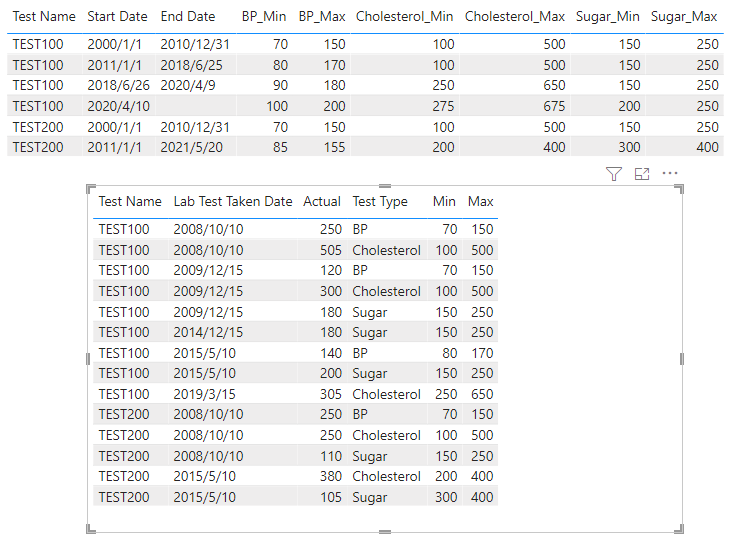
Task: Sort by the Actual column header
Action: [x=322, y=202]
